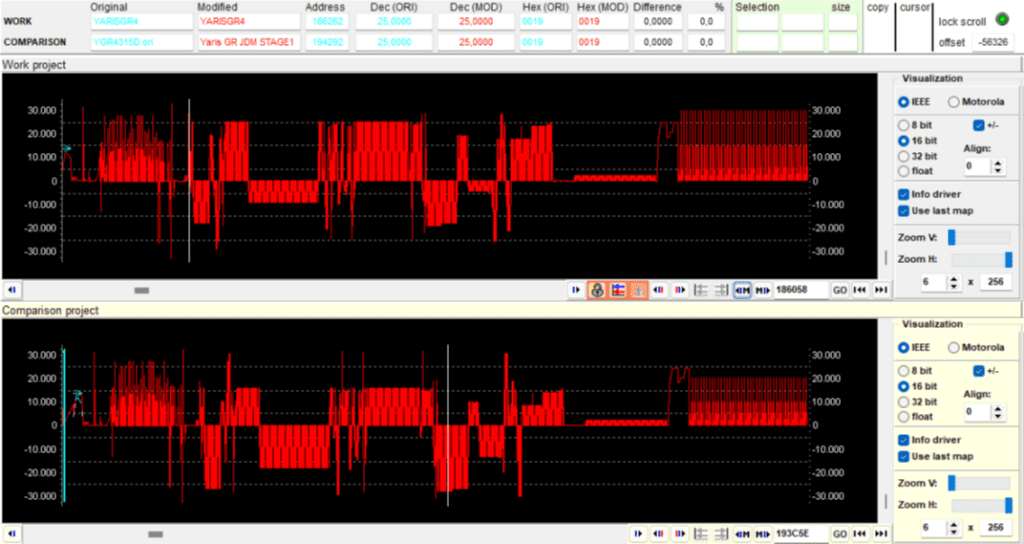Click right-align bars icon in Work project toolbar
Image resolution: width=1024 pixels, height=544 pixels.
[x=722, y=290]
